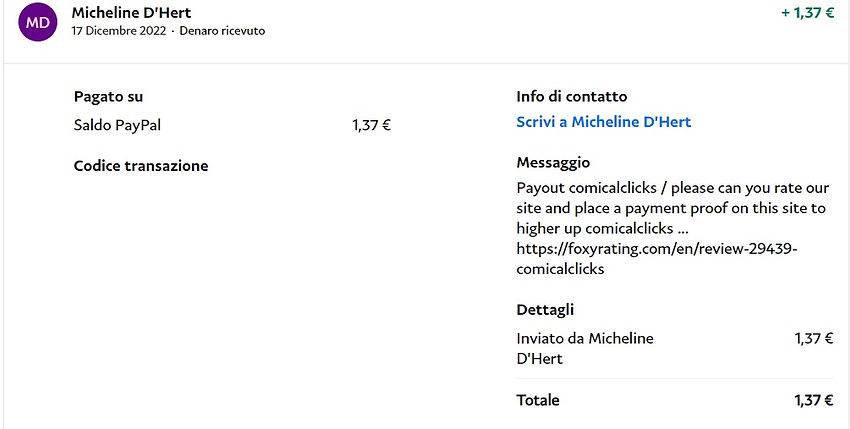Click the Pagato su heading
The width and height of the screenshot is (850, 429).
108,97
